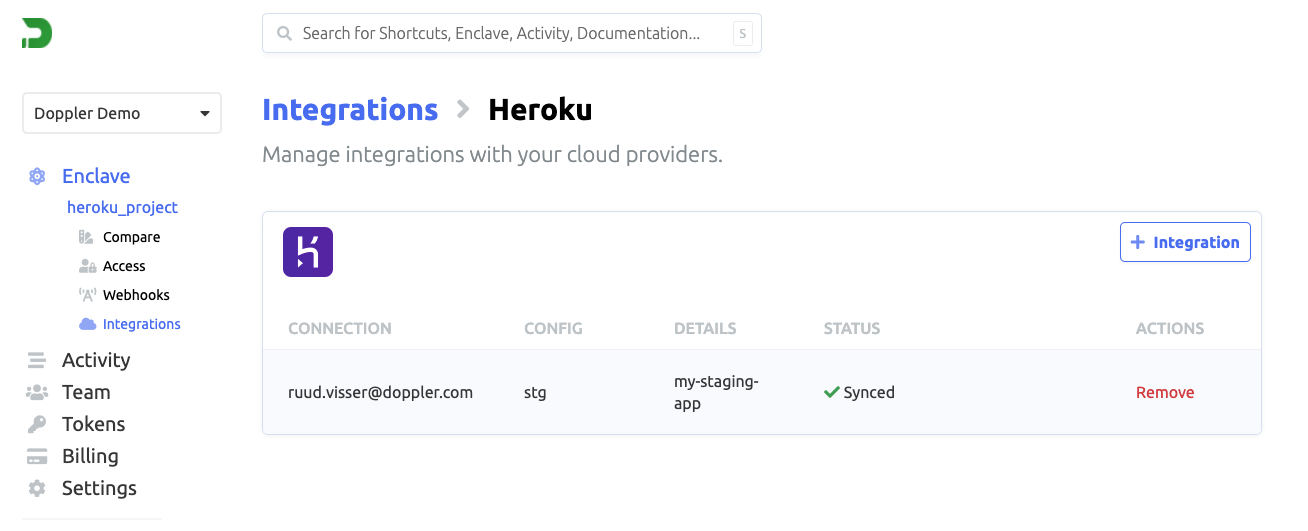Open the heroku_project project

pyautogui.click(x=122, y=207)
